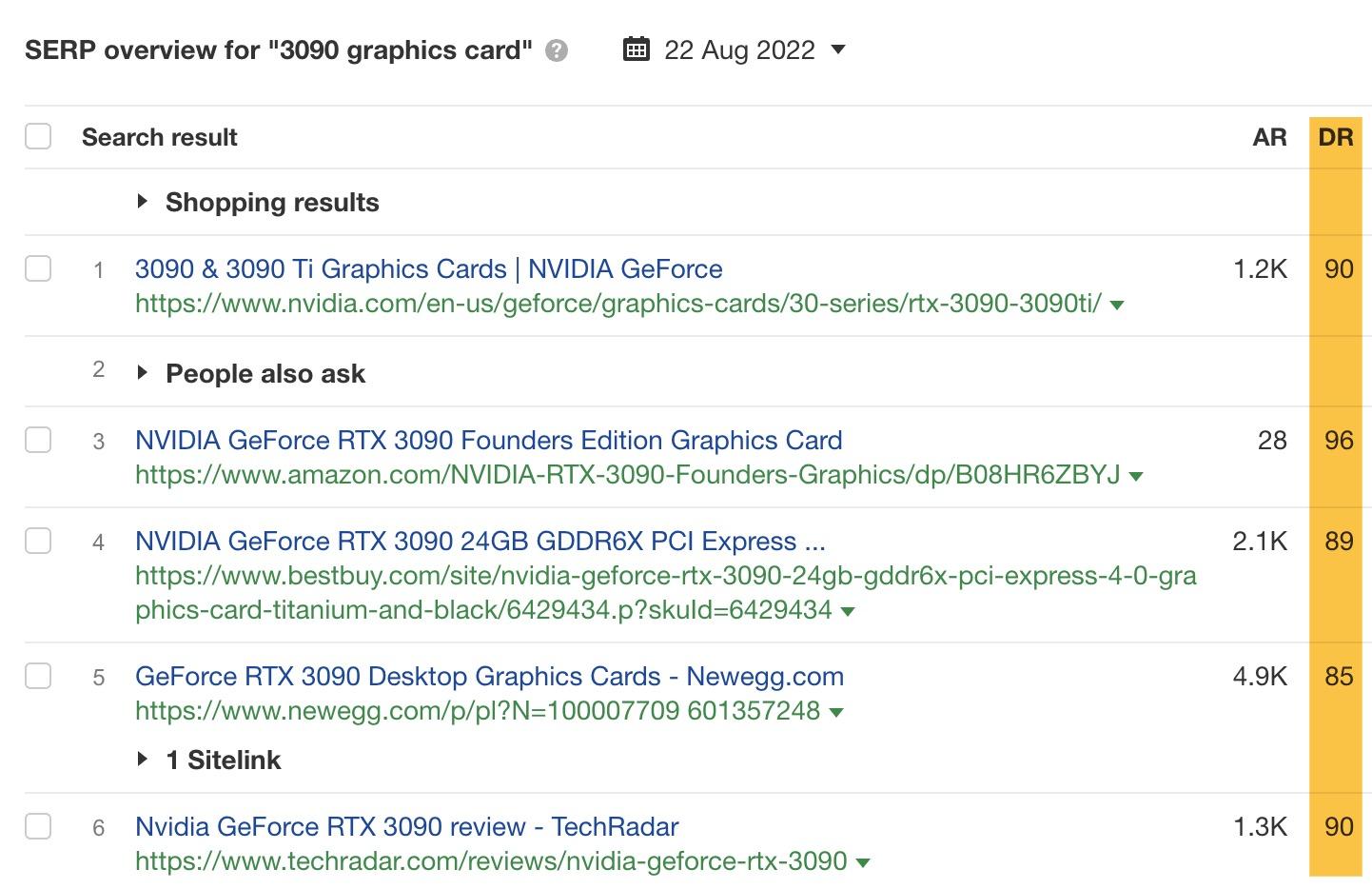The image size is (1372, 889).
Task: Select the checkbox for the NVIDIA GeForce result
Action: (x=38, y=268)
